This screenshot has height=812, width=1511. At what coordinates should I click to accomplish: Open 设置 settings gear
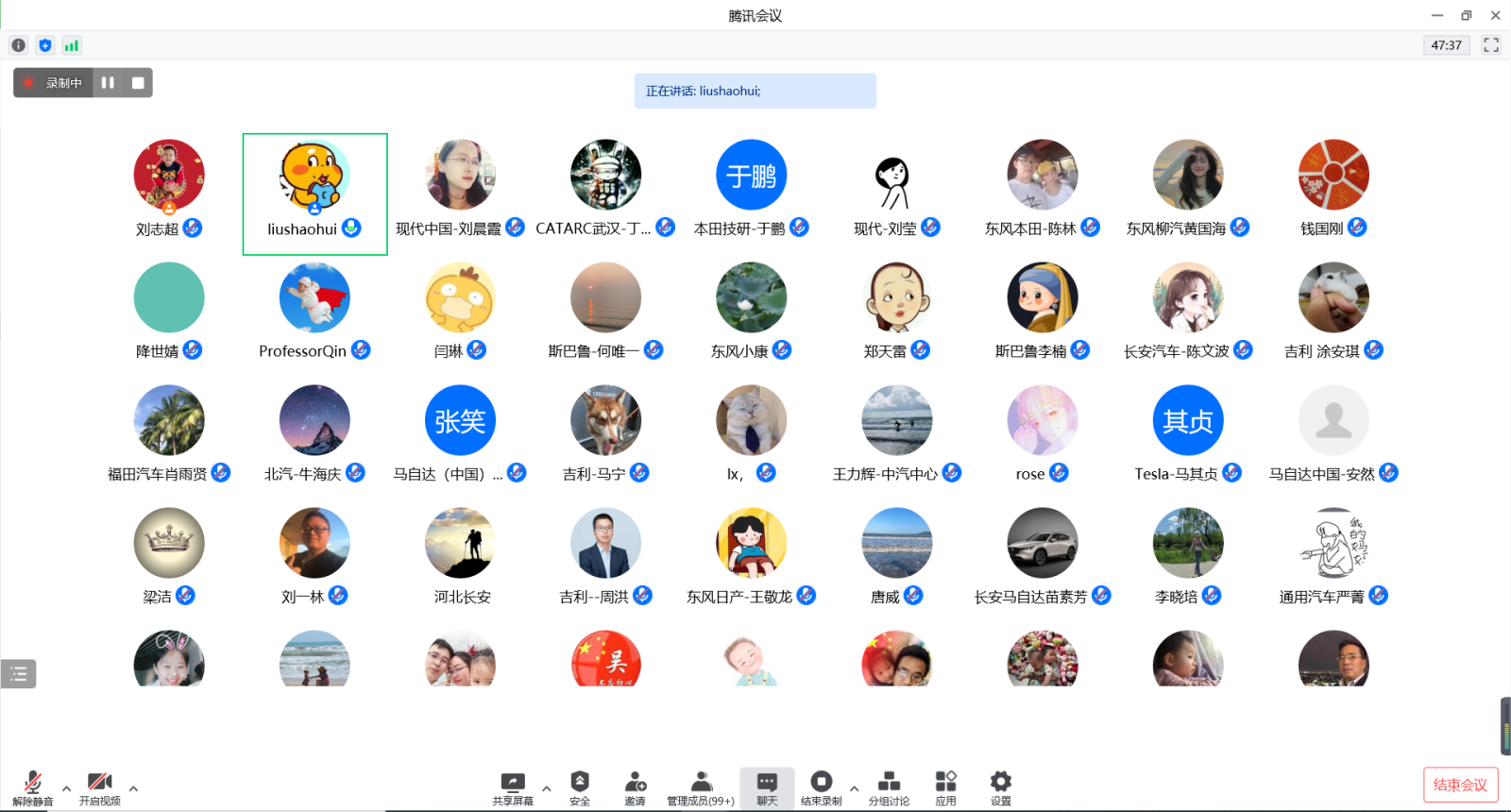[x=1001, y=787]
